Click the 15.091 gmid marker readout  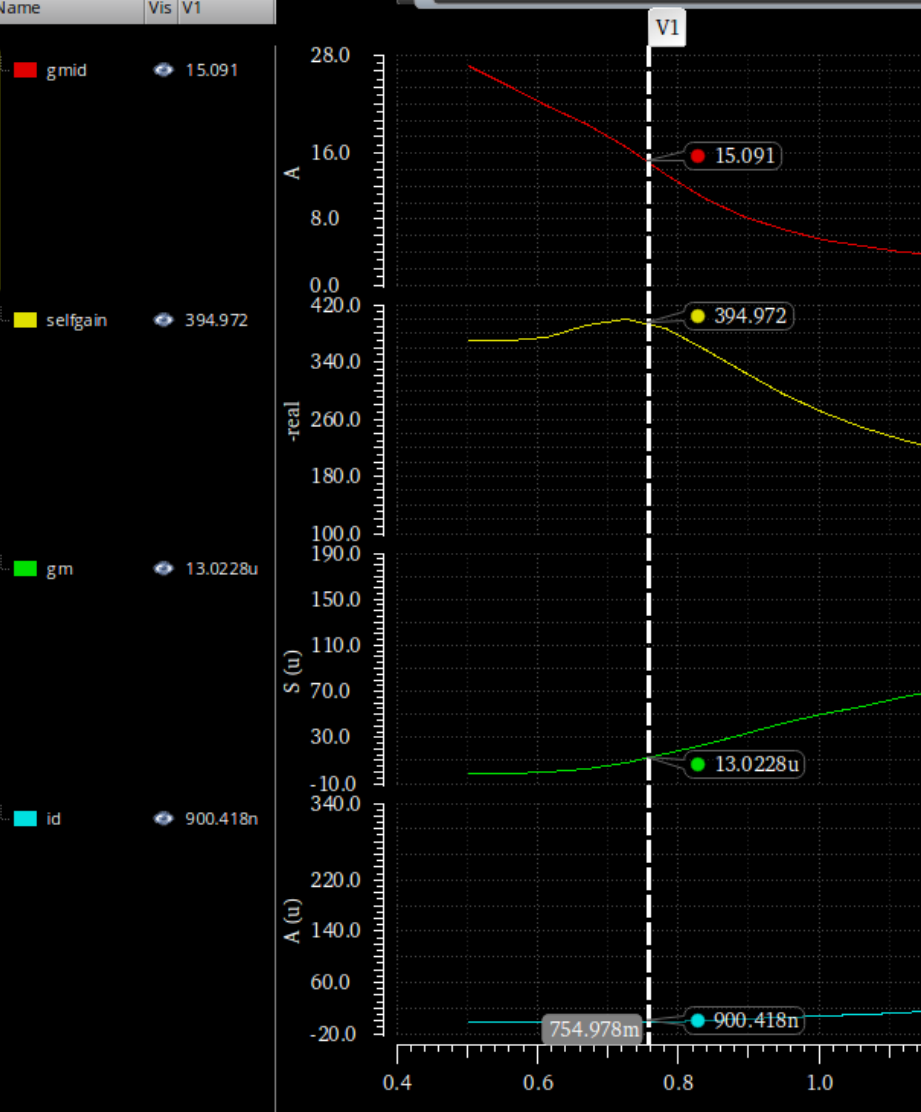click(x=733, y=156)
